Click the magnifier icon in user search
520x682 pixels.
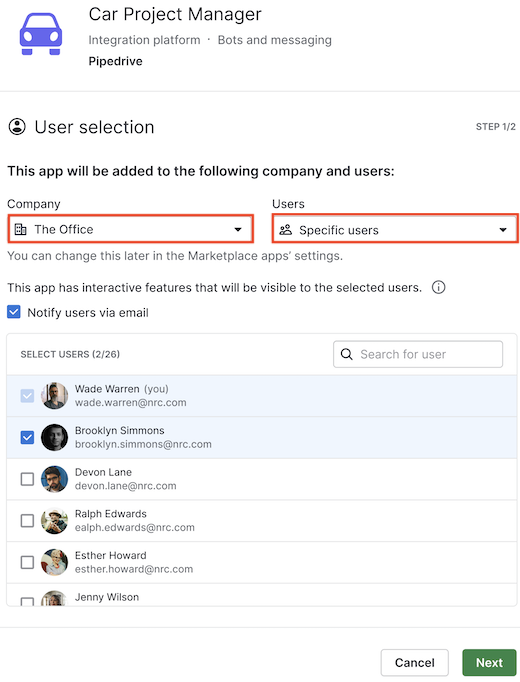[347, 354]
